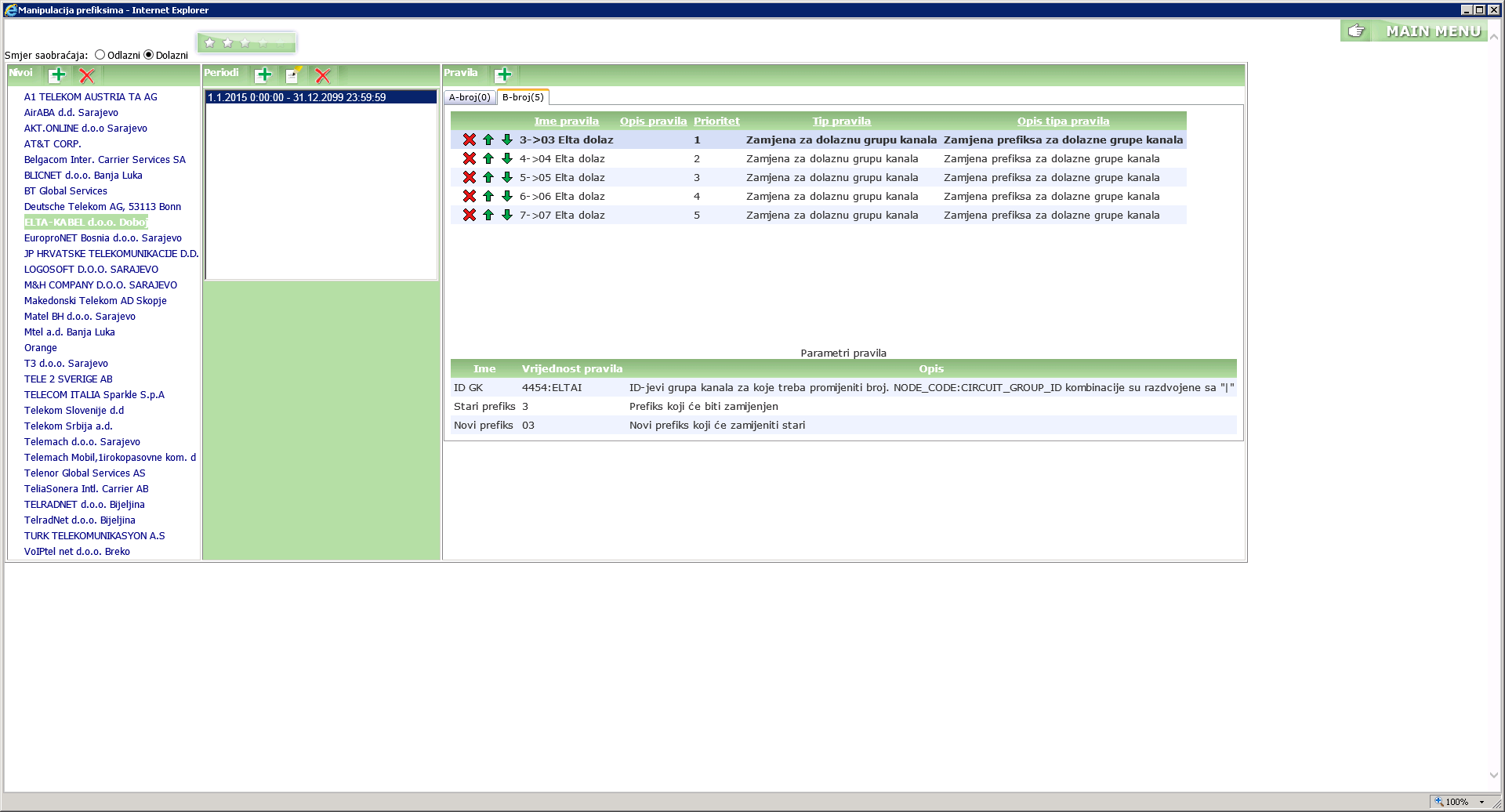Sort by Prioritet column
The width and height of the screenshot is (1505, 812).
tap(716, 121)
